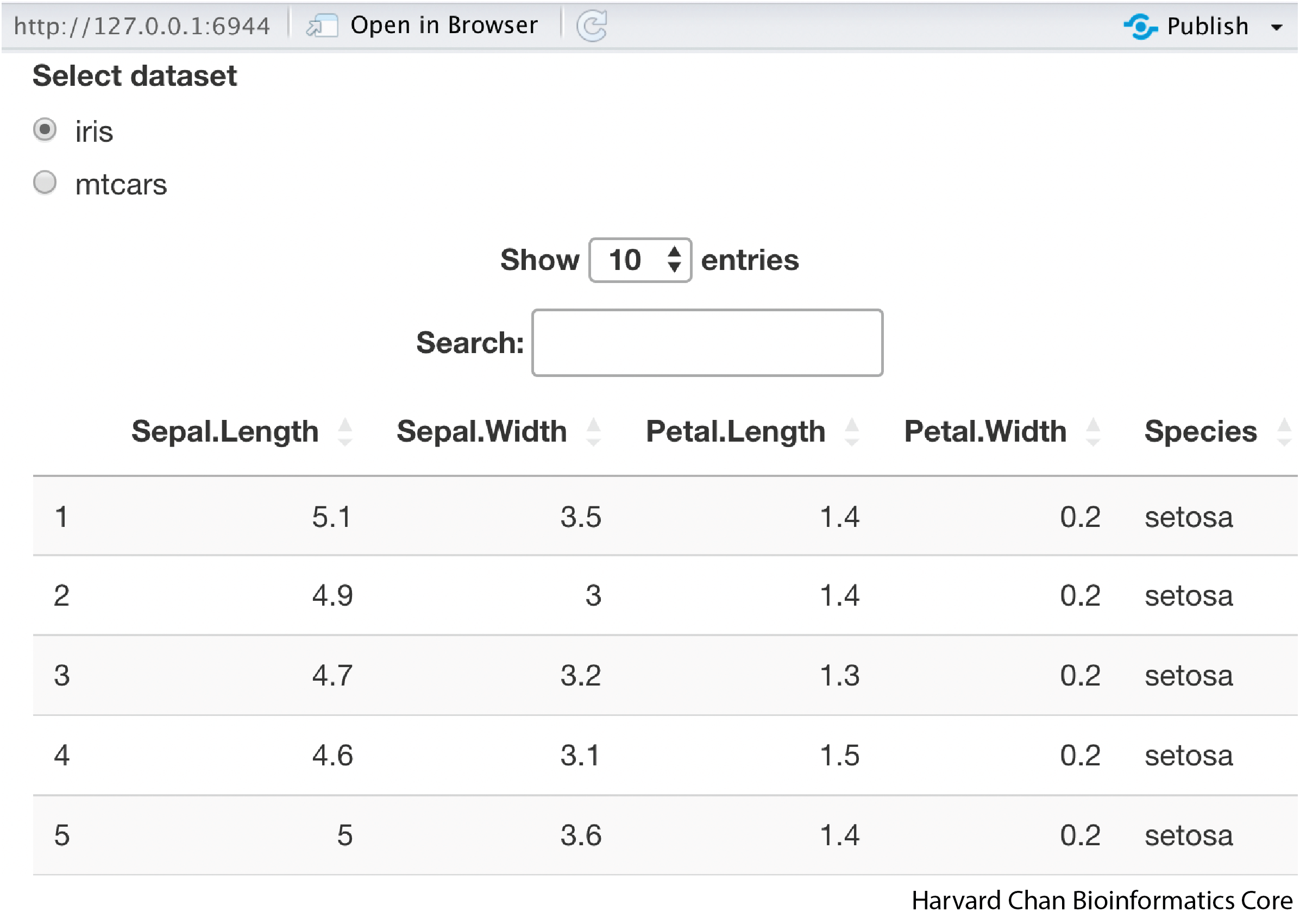Screen dimensions: 1300x924
Task: Click Open in Browser
Action: pos(443,26)
